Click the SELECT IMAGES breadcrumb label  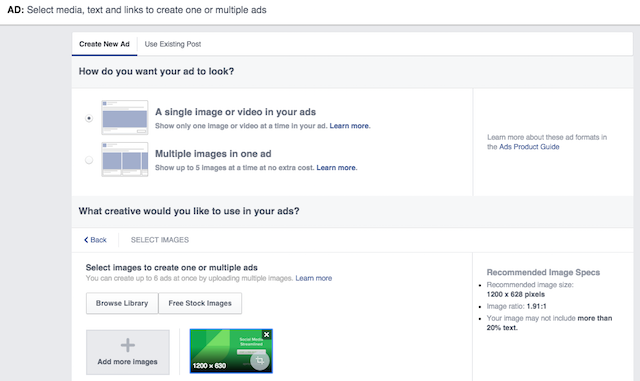tap(160, 240)
